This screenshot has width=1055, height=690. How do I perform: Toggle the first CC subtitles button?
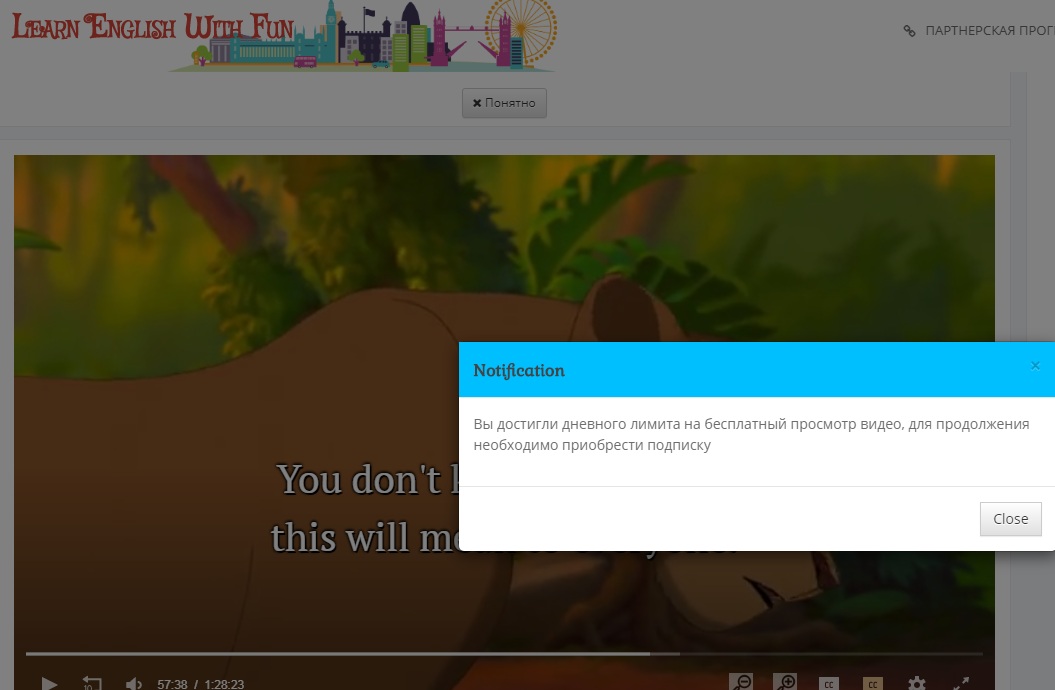[x=828, y=684]
